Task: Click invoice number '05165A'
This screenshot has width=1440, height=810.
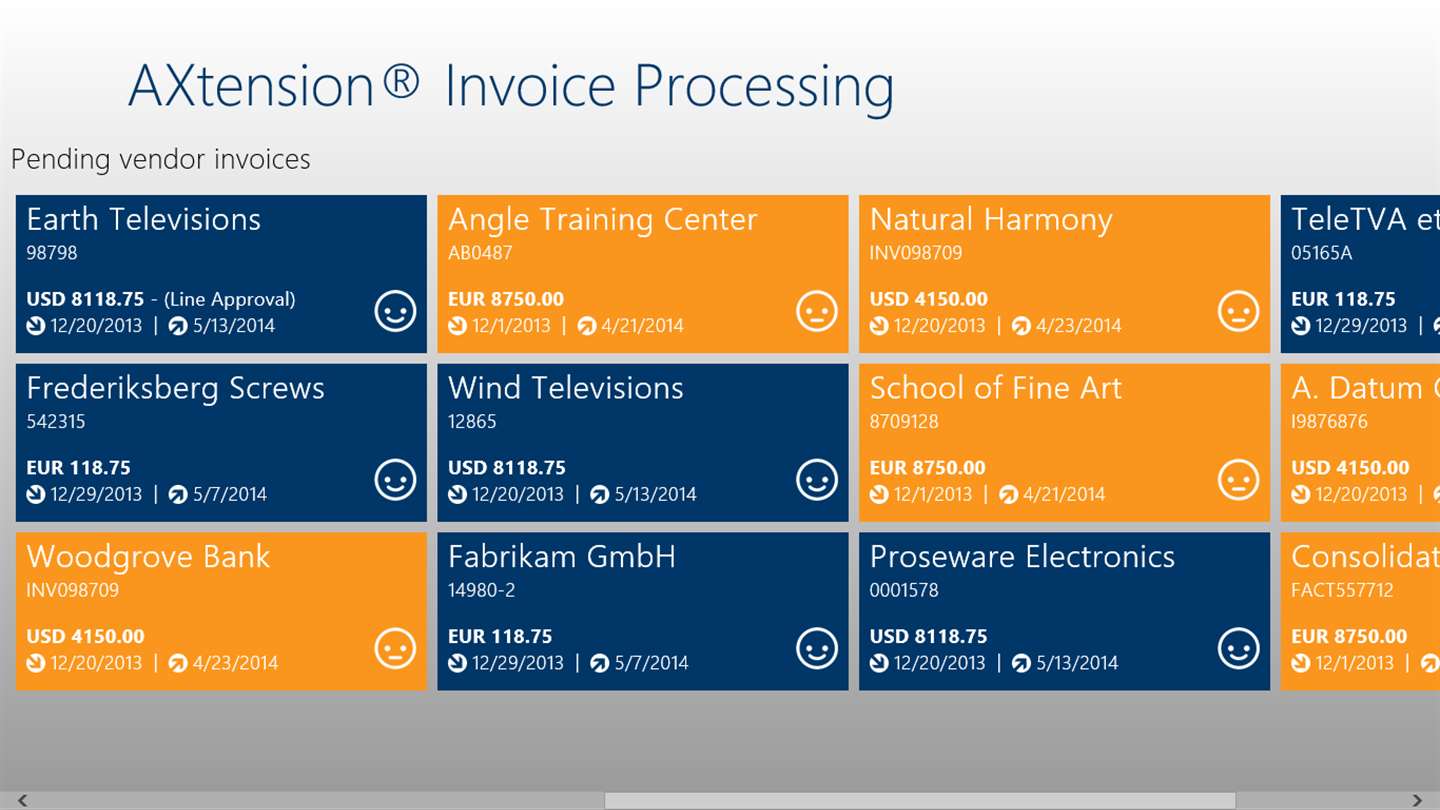Action: coord(1322,253)
